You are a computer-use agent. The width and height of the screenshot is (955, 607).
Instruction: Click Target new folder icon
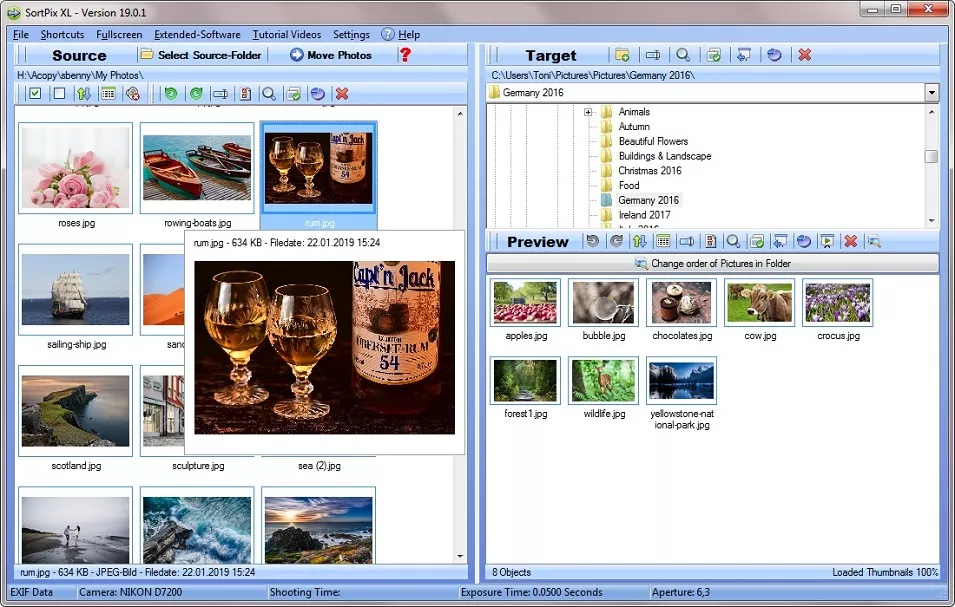pos(622,55)
